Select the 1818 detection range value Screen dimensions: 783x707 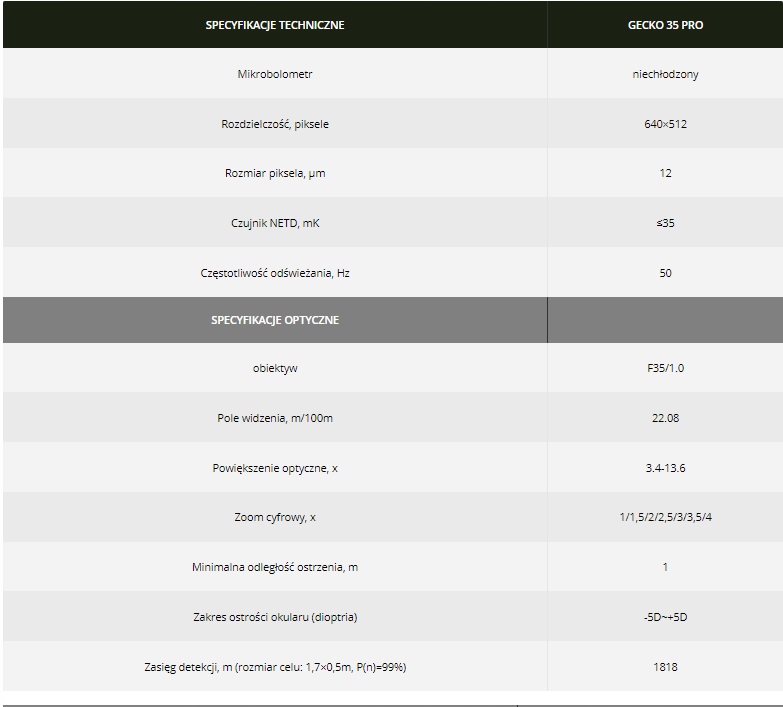tap(665, 667)
